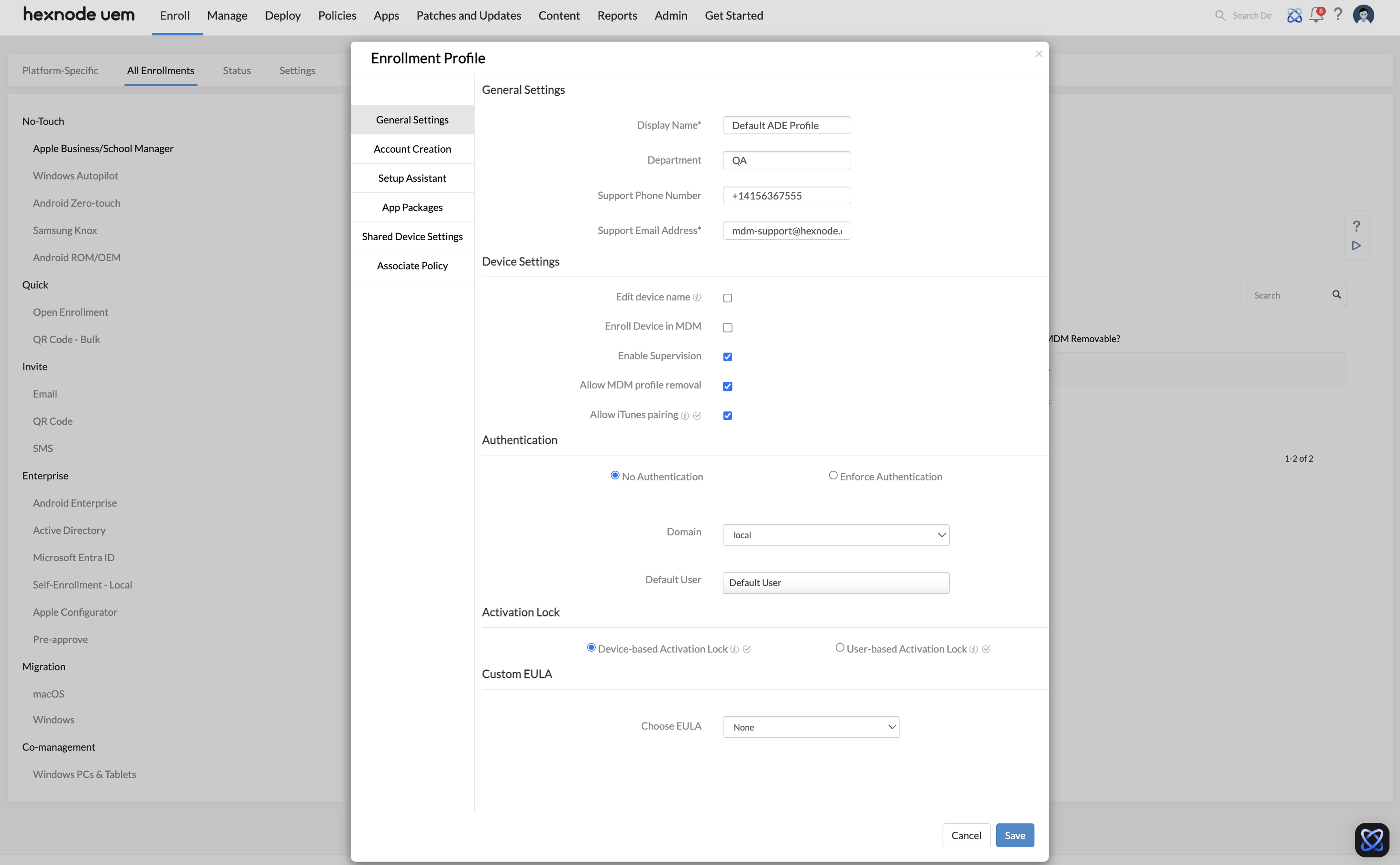The width and height of the screenshot is (1400, 865).
Task: Open Samsung Knox enrollment
Action: tap(65, 230)
